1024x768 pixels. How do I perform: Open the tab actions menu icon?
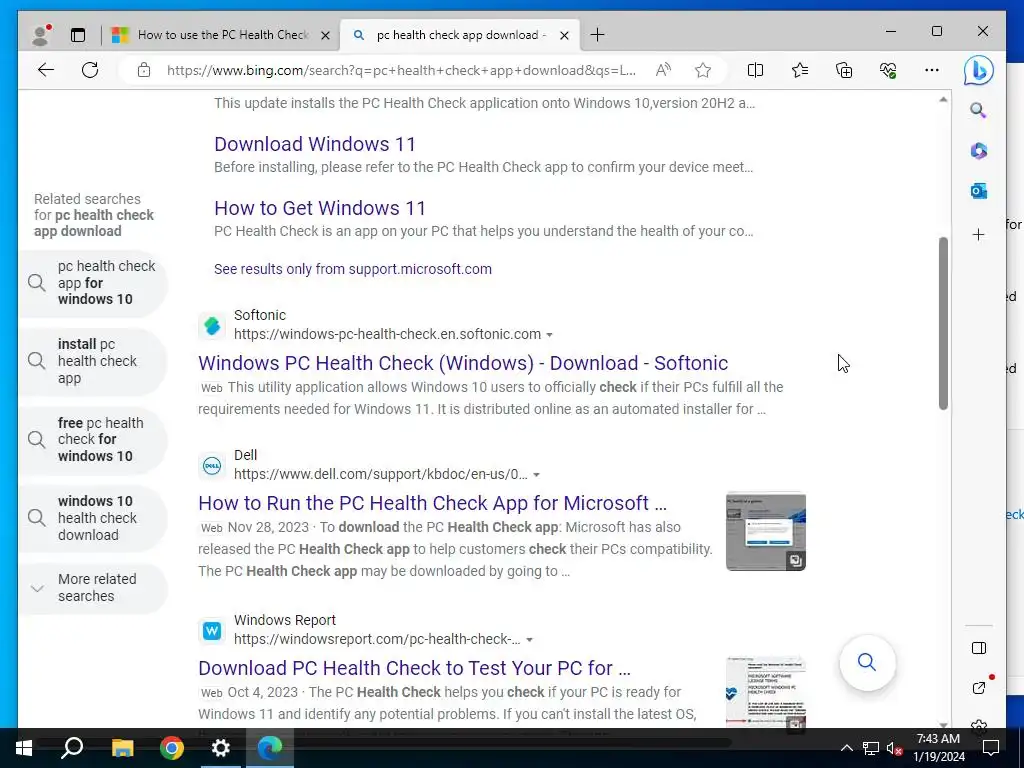[x=78, y=35]
